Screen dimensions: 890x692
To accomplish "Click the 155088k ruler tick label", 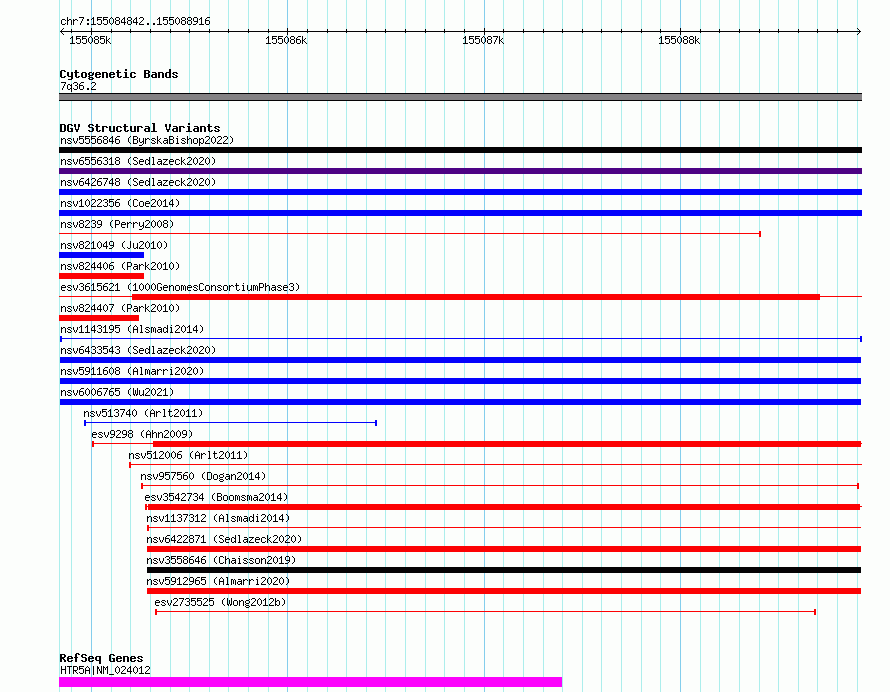I will point(679,40).
